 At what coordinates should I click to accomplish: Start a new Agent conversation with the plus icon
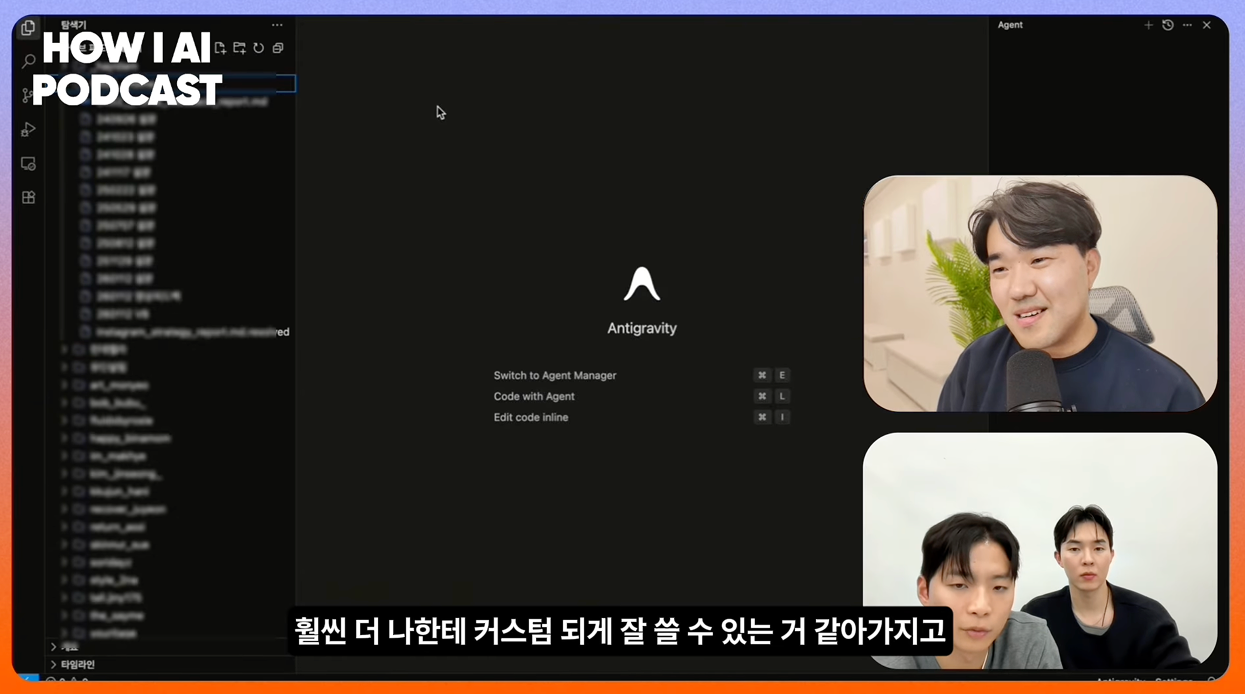(x=1148, y=24)
